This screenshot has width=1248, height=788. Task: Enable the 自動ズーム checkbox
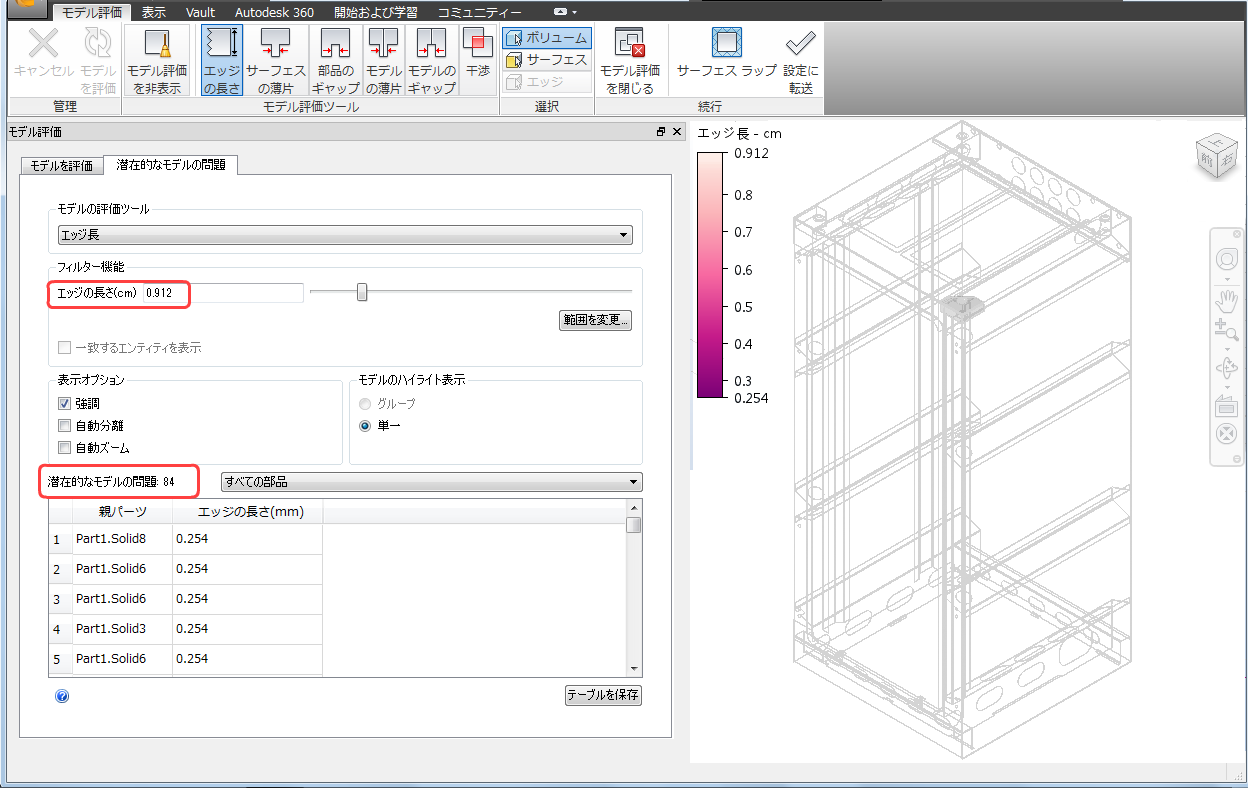coord(64,448)
